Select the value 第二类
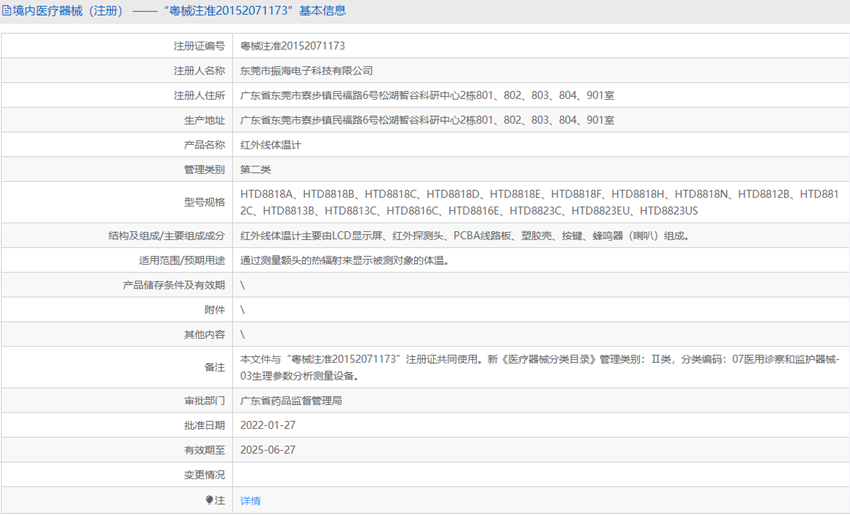Screen dimensions: 850x516 (x=255, y=170)
